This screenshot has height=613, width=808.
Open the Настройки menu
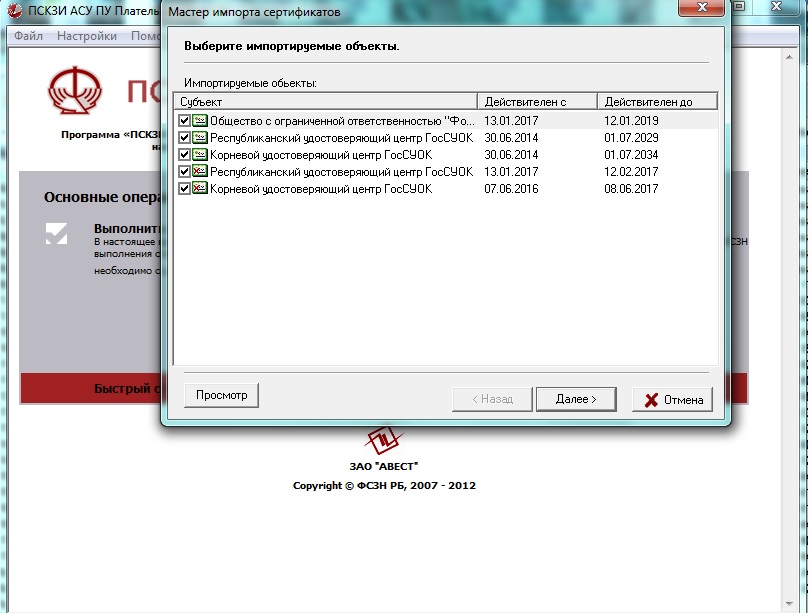(87, 36)
